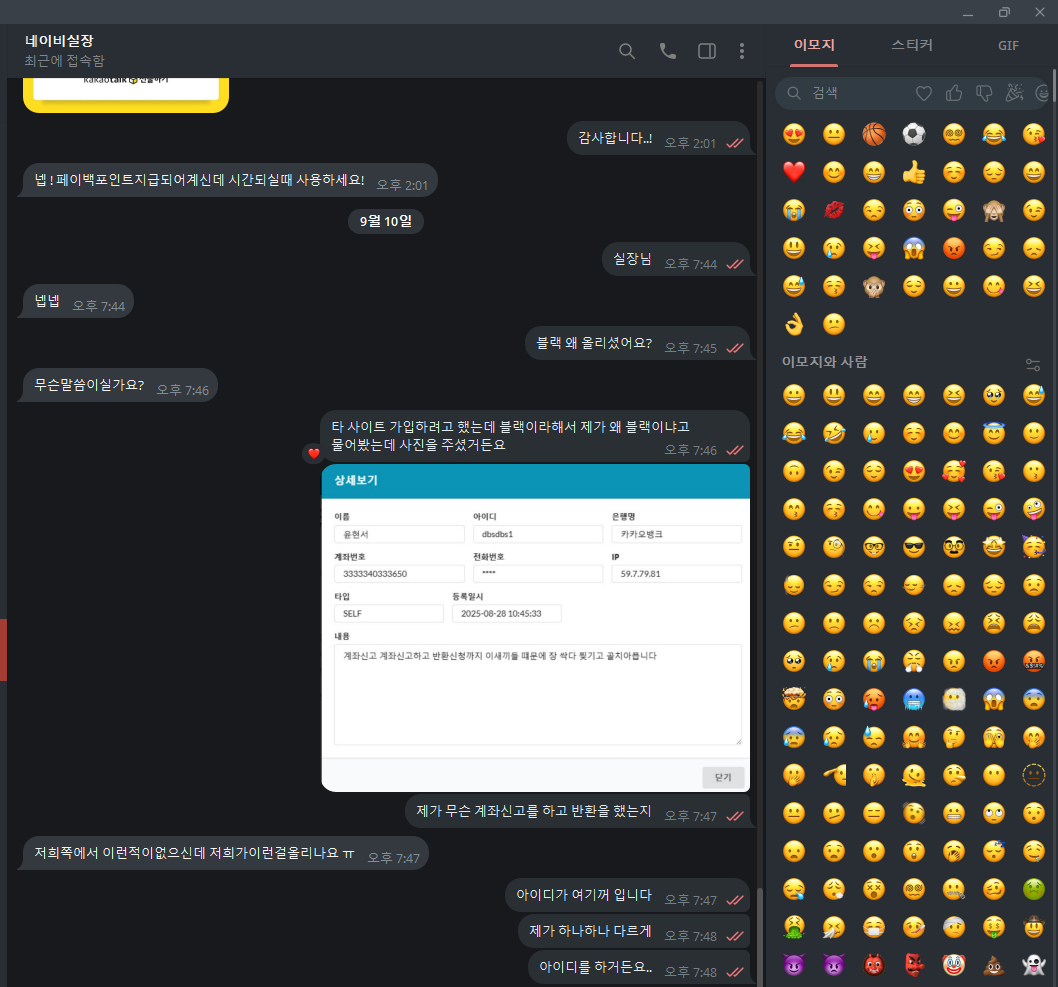Start a voice call with 네이비실장
This screenshot has width=1058, height=987.
click(668, 51)
